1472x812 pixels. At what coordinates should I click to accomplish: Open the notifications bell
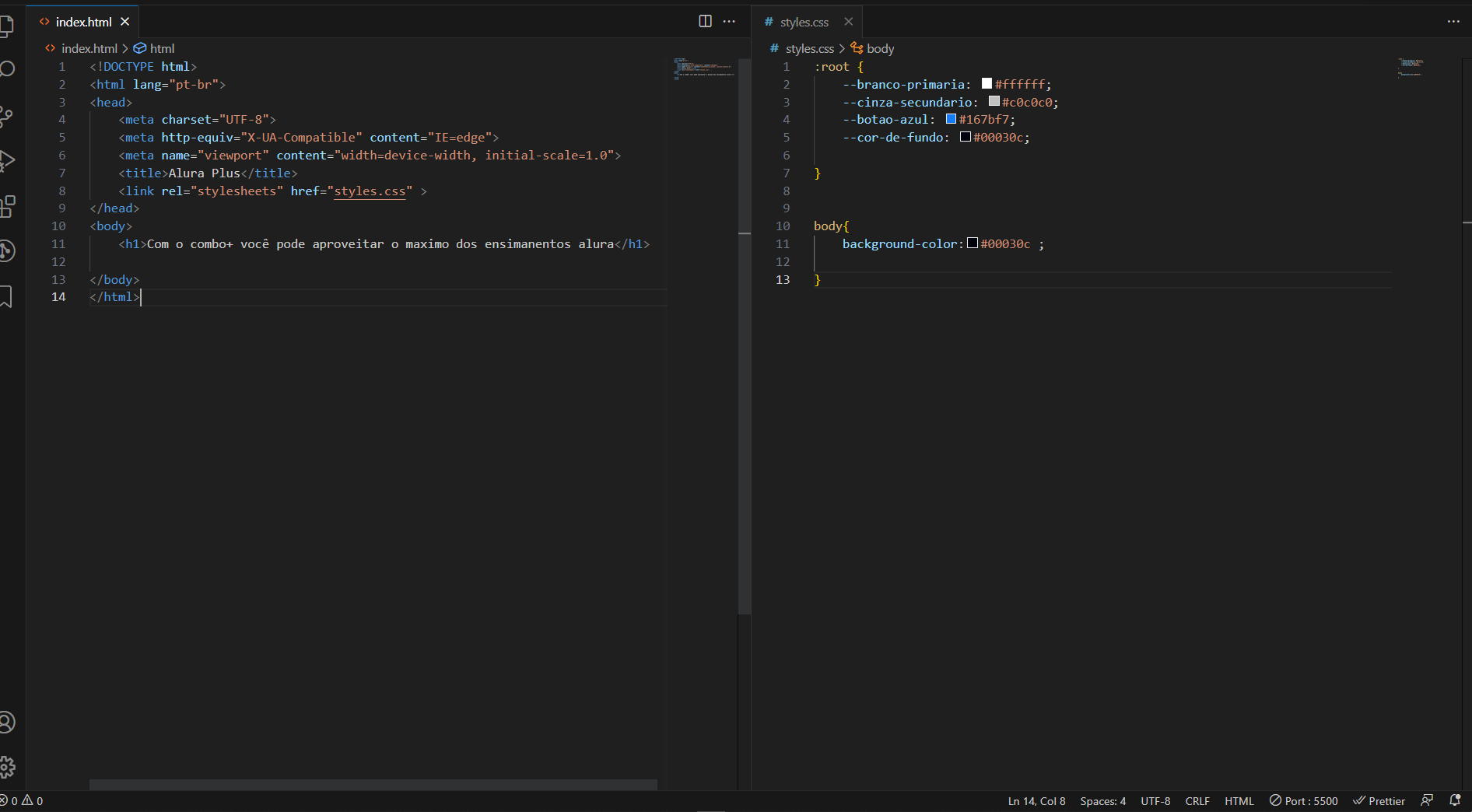tap(1455, 800)
